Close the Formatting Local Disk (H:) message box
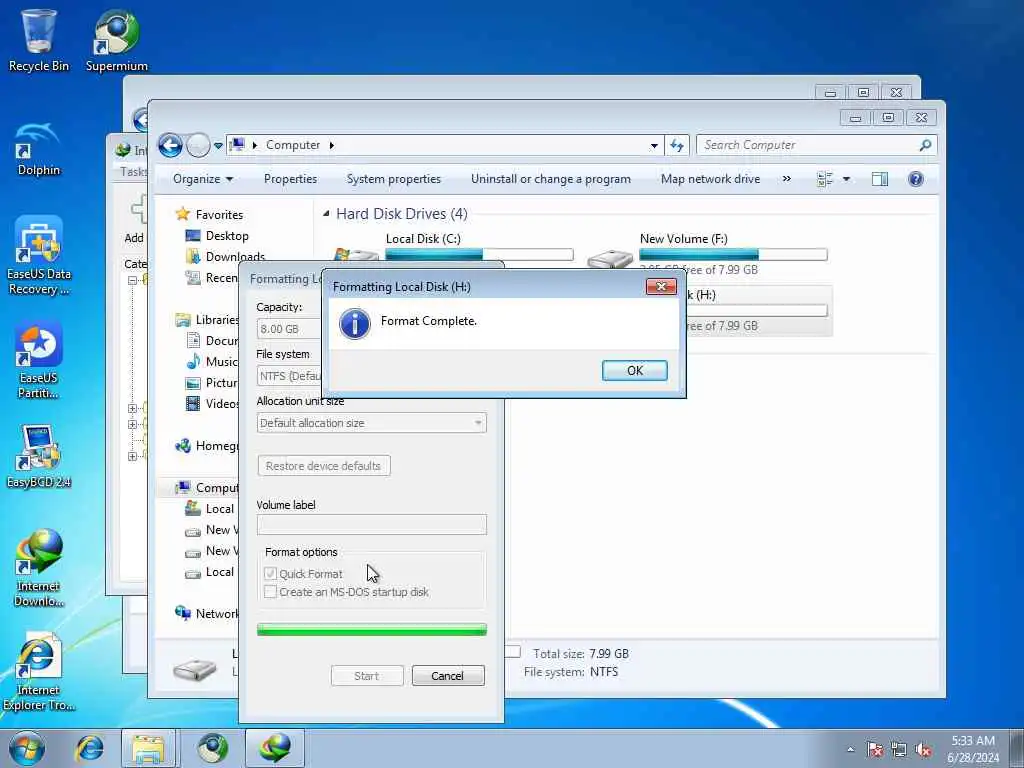 661,287
